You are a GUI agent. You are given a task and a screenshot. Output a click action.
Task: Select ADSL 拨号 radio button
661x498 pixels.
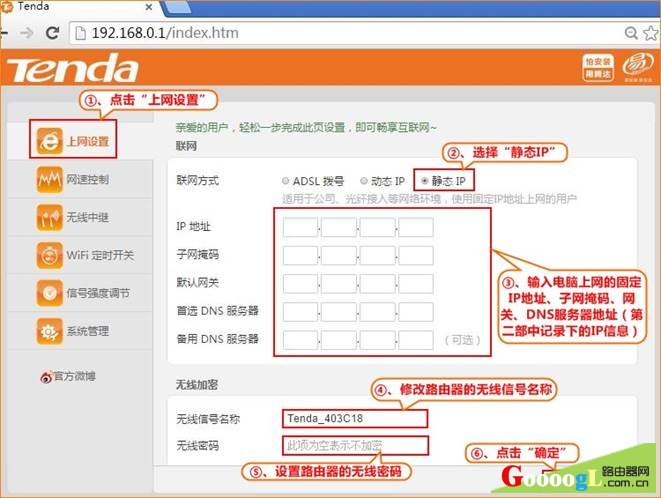click(285, 182)
